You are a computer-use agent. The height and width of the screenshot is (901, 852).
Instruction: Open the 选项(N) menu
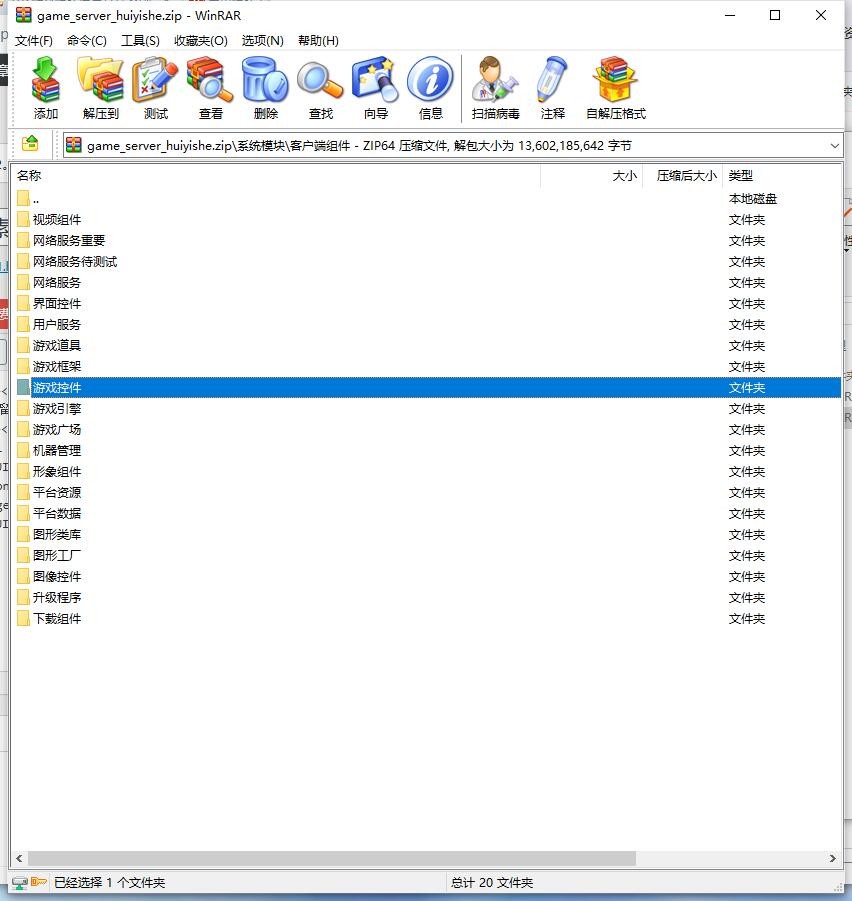coord(262,41)
